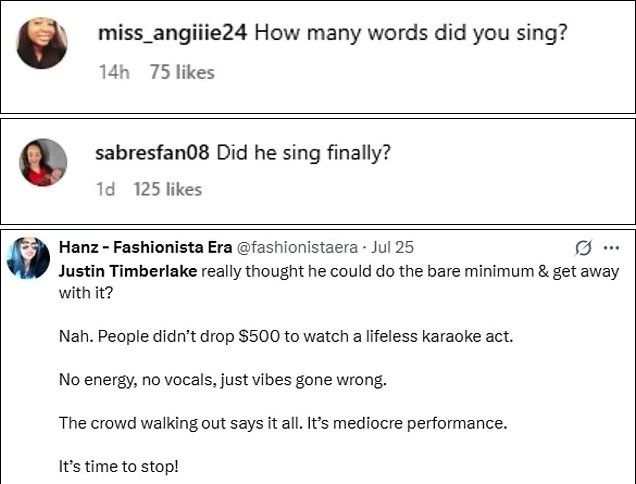View the 75 likes on the first comment
636x484 pixels.
181,72
